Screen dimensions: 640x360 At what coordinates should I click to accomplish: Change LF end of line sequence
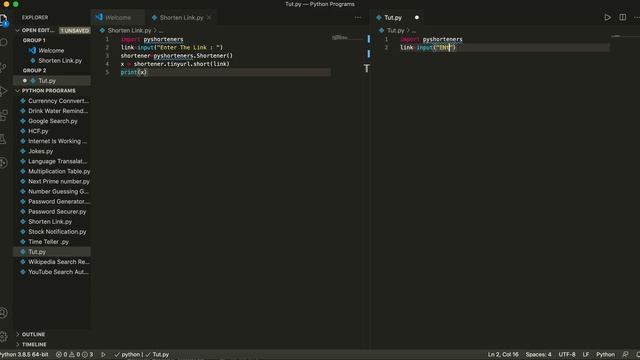(586, 355)
